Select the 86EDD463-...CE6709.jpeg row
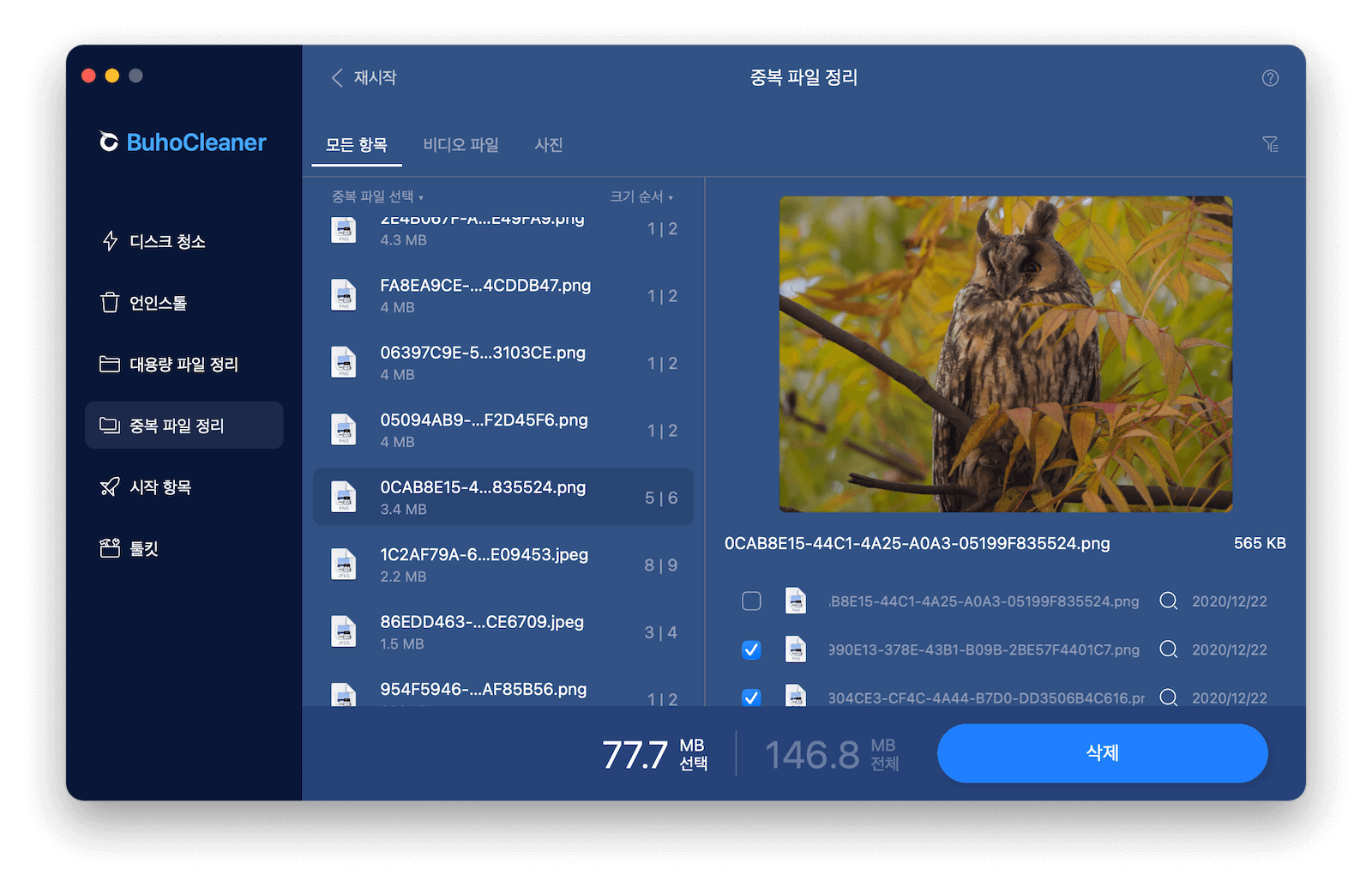Image resolution: width=1372 pixels, height=888 pixels. click(503, 631)
